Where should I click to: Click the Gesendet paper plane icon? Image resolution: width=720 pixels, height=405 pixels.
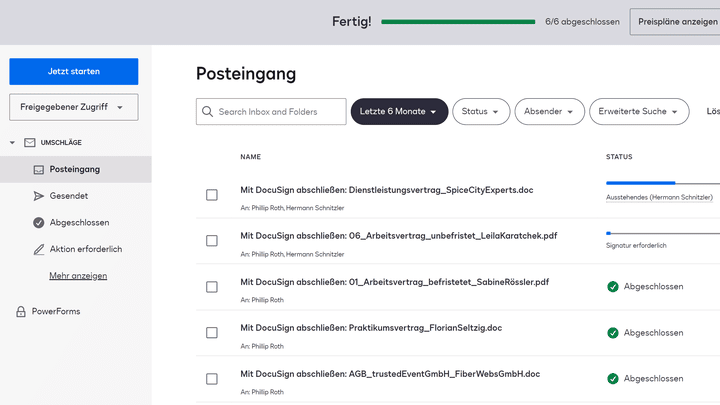coord(39,196)
